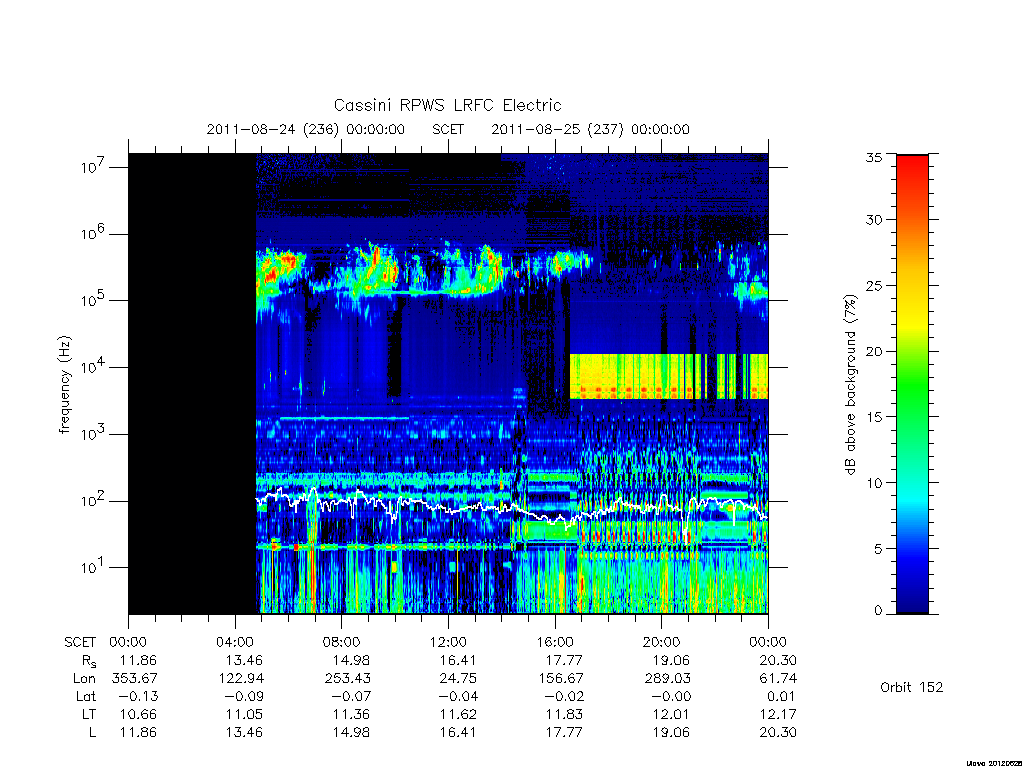This screenshot has width=1024, height=768.
Task: Select longitude value 122.94
Action: click(x=240, y=679)
